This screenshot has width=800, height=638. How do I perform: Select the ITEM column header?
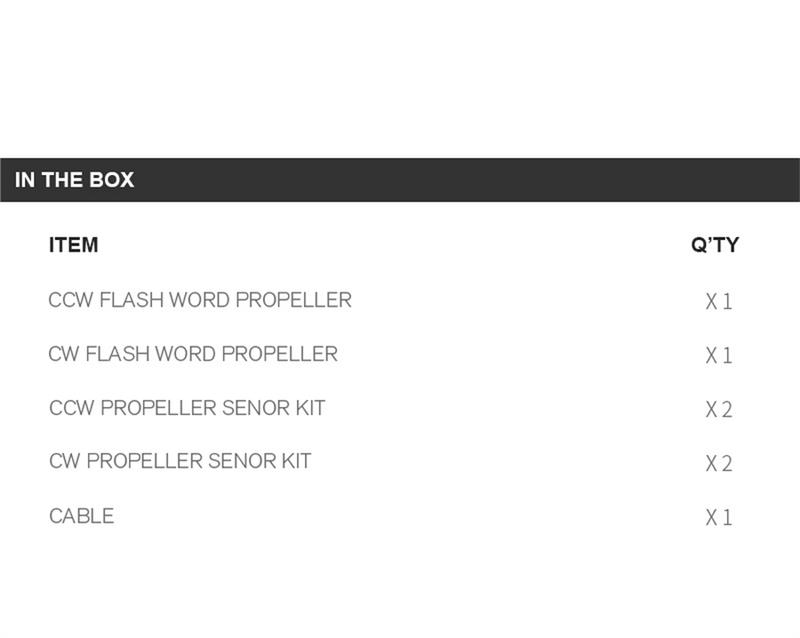(x=73, y=244)
